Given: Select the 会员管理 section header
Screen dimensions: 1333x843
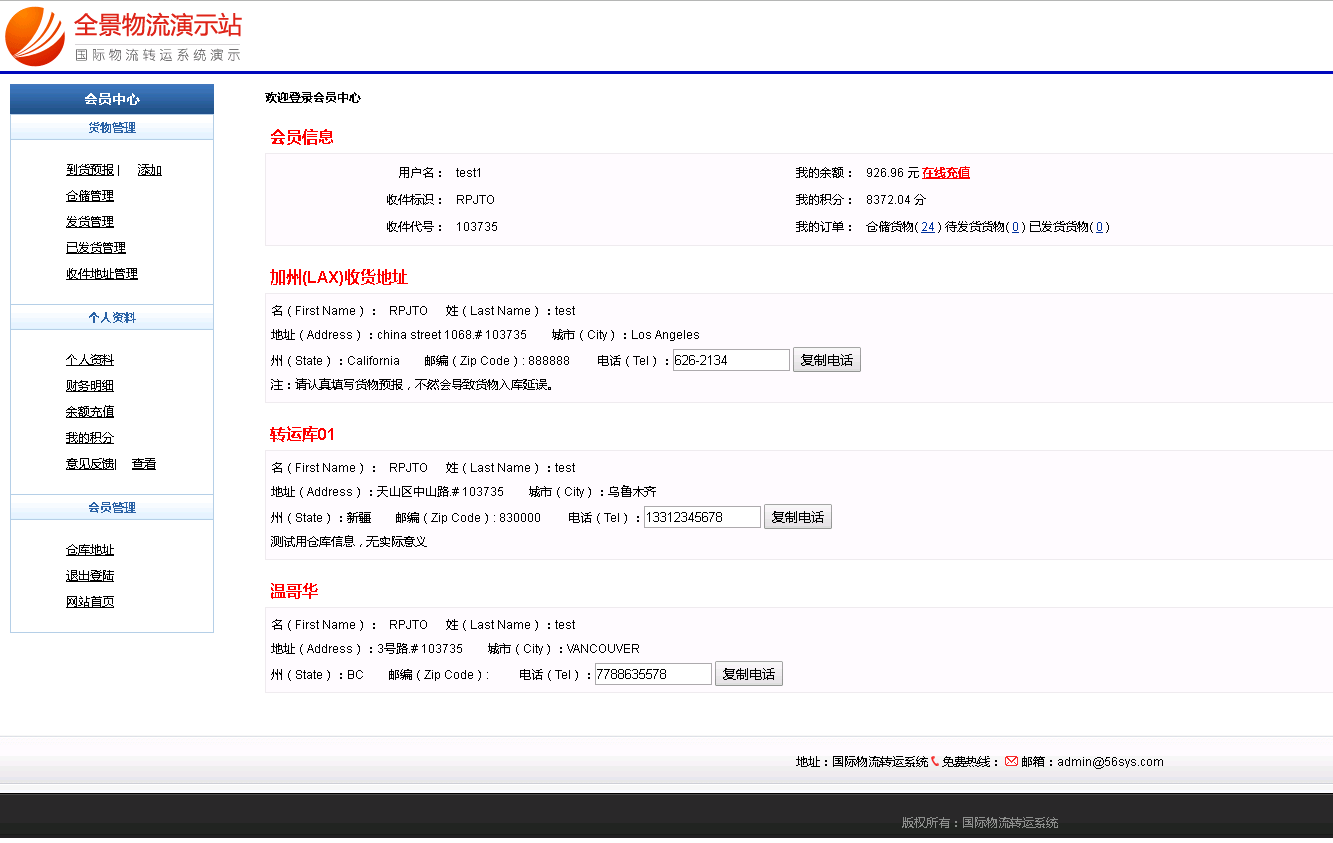Looking at the screenshot, I should (x=110, y=507).
